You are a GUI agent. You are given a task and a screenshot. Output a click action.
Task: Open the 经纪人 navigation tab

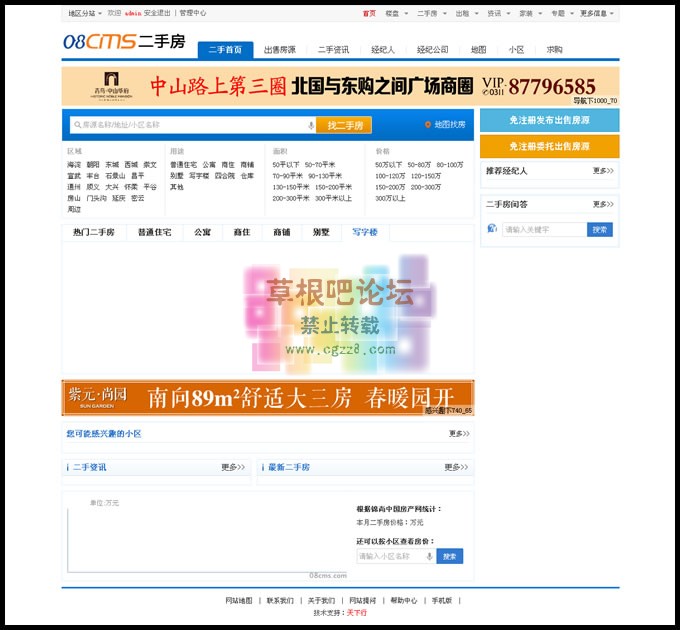click(x=383, y=50)
